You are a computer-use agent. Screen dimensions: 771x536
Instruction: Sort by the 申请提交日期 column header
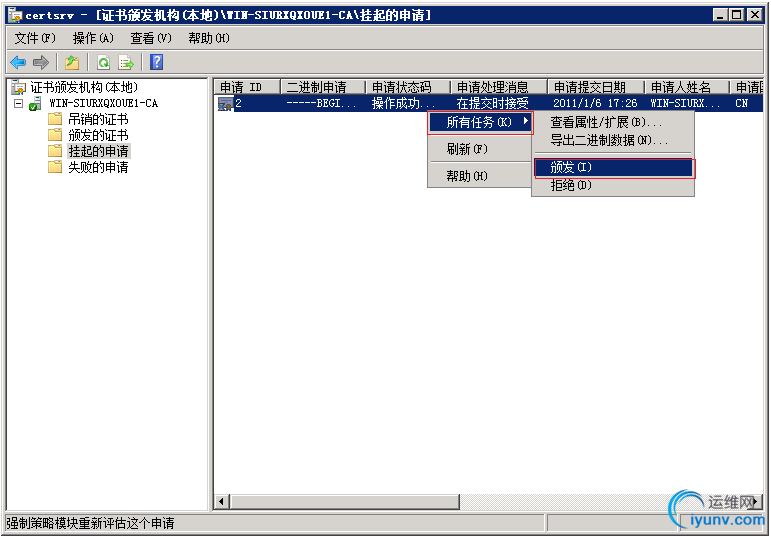(x=596, y=87)
